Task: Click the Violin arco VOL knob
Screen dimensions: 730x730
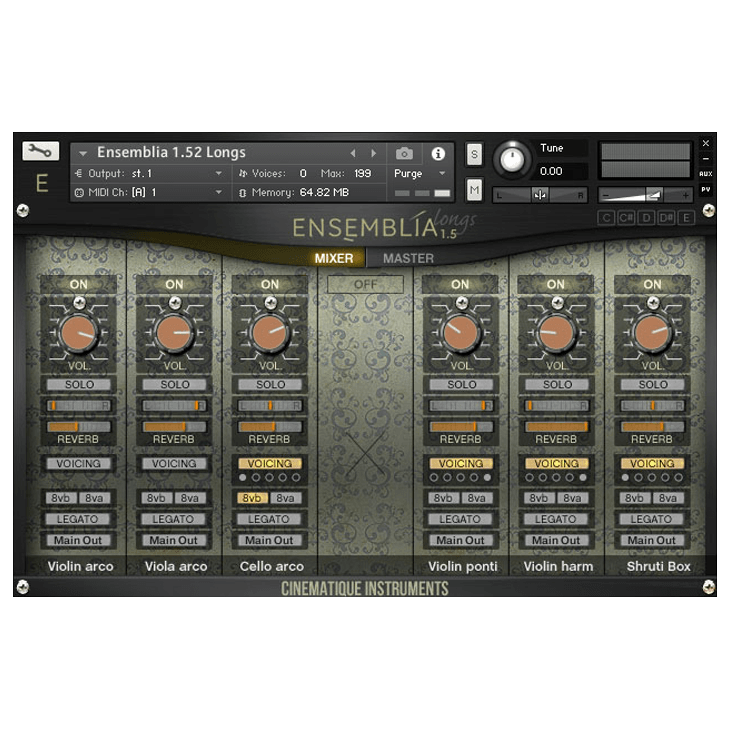Action: pos(79,332)
